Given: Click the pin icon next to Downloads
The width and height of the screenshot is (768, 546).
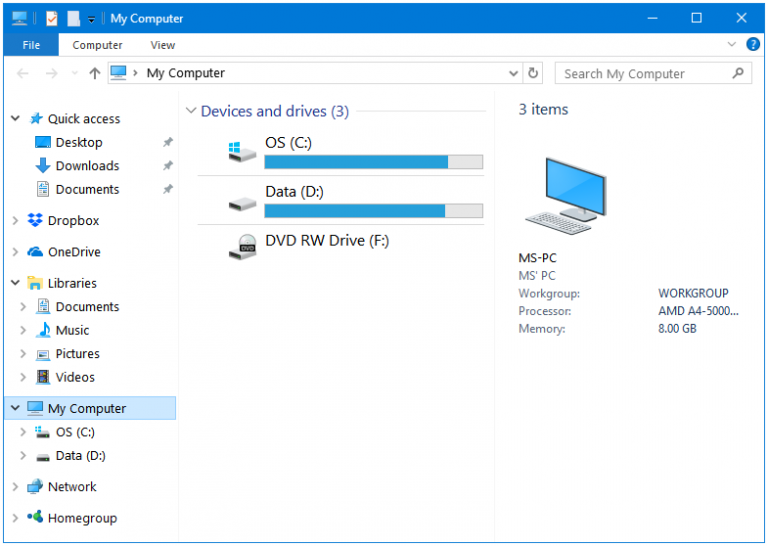Looking at the screenshot, I should pyautogui.click(x=168, y=166).
